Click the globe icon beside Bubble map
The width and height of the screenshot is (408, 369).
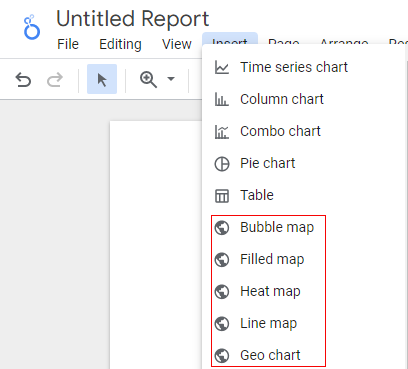click(222, 228)
